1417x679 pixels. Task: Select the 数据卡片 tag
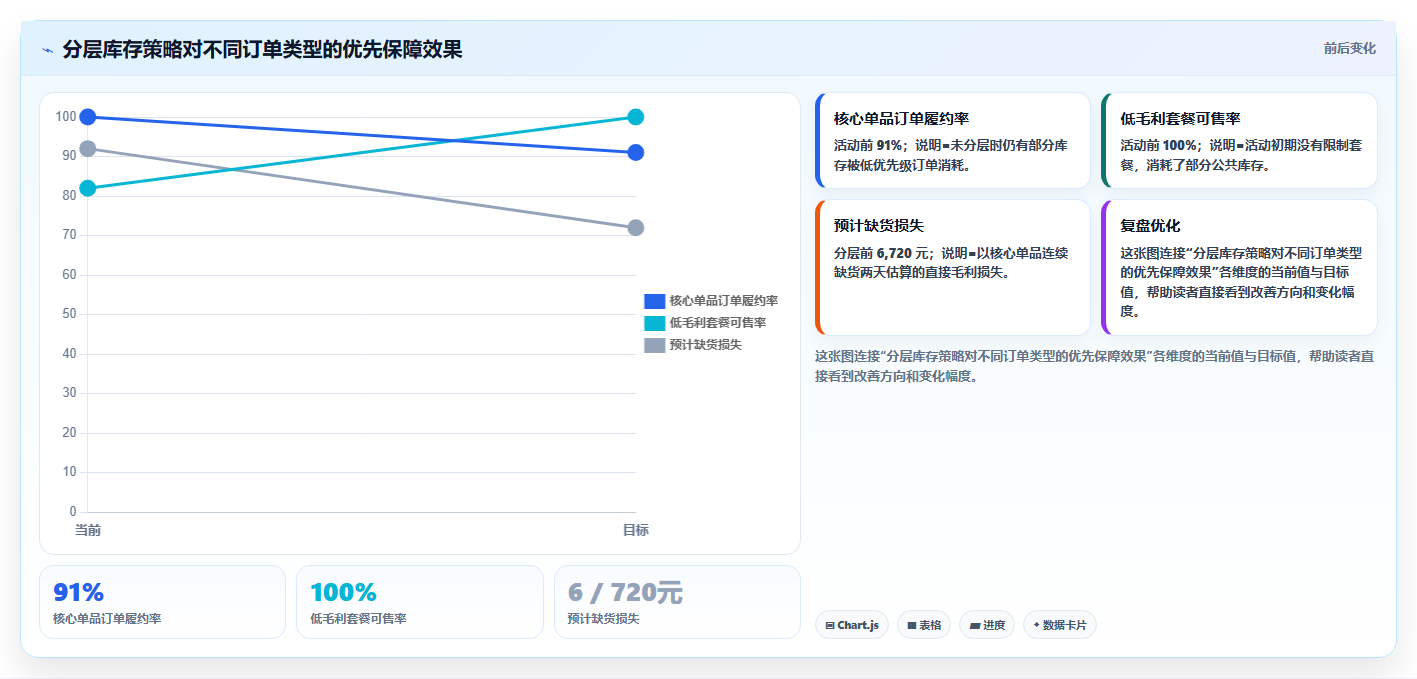coord(1060,625)
